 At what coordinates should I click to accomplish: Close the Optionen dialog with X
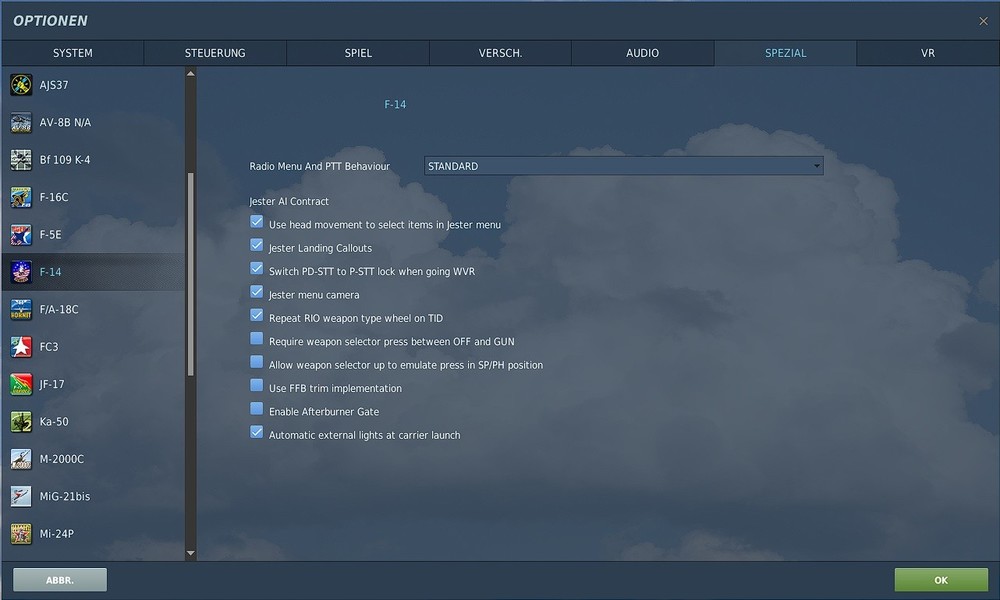coord(983,21)
